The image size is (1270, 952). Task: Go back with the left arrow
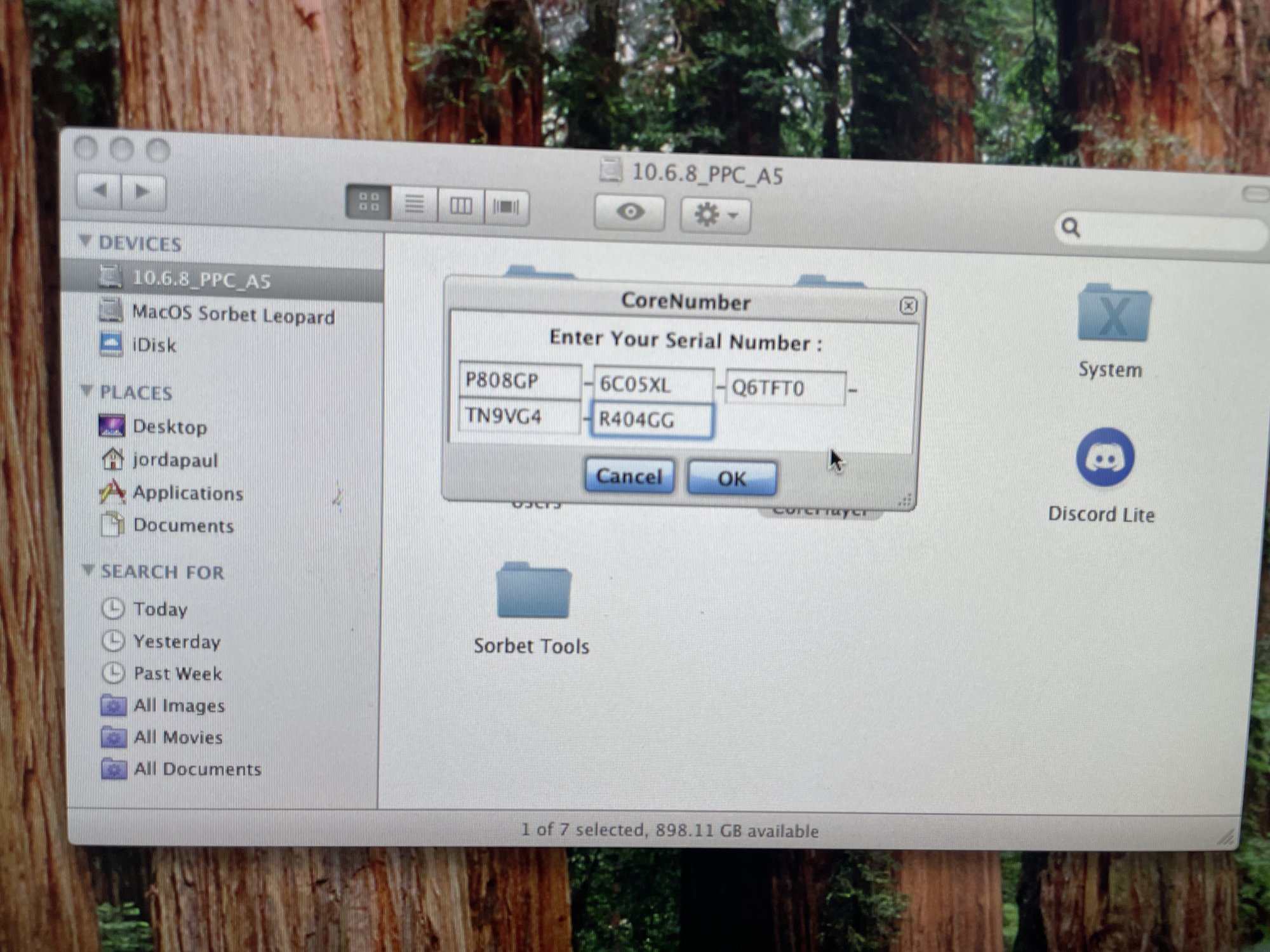click(100, 190)
